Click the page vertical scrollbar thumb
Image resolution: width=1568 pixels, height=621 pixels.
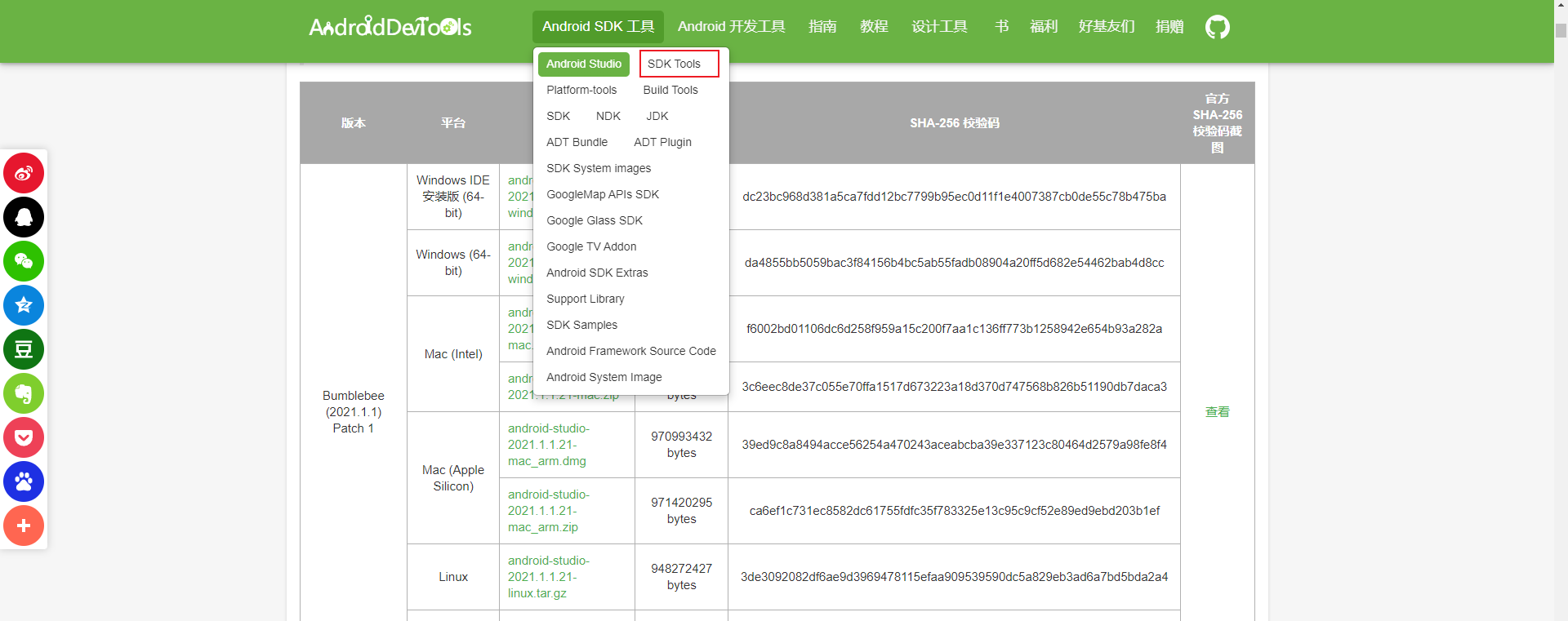point(1561,30)
